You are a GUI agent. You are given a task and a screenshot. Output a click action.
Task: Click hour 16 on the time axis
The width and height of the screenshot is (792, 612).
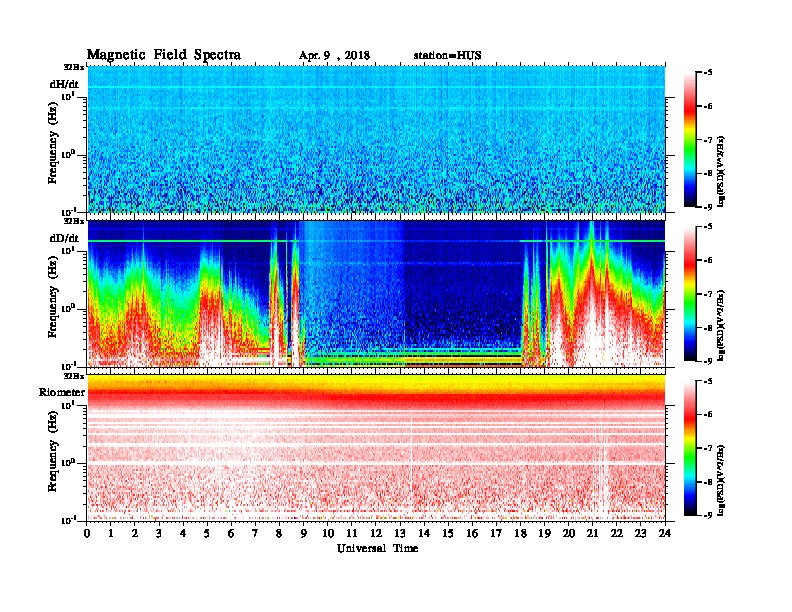472,533
